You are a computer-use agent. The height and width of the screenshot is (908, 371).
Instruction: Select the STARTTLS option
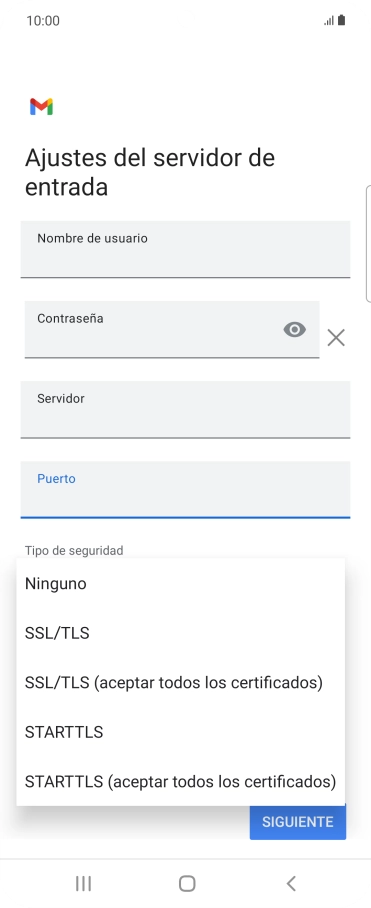(181, 732)
